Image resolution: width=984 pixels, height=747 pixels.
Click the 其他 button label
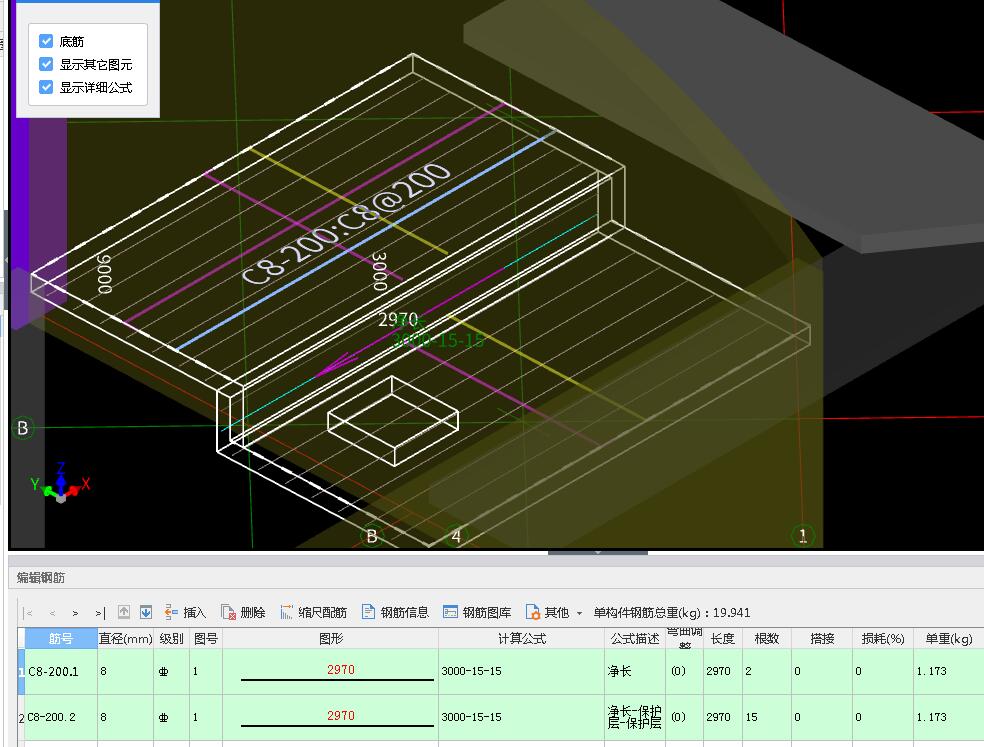coord(557,613)
